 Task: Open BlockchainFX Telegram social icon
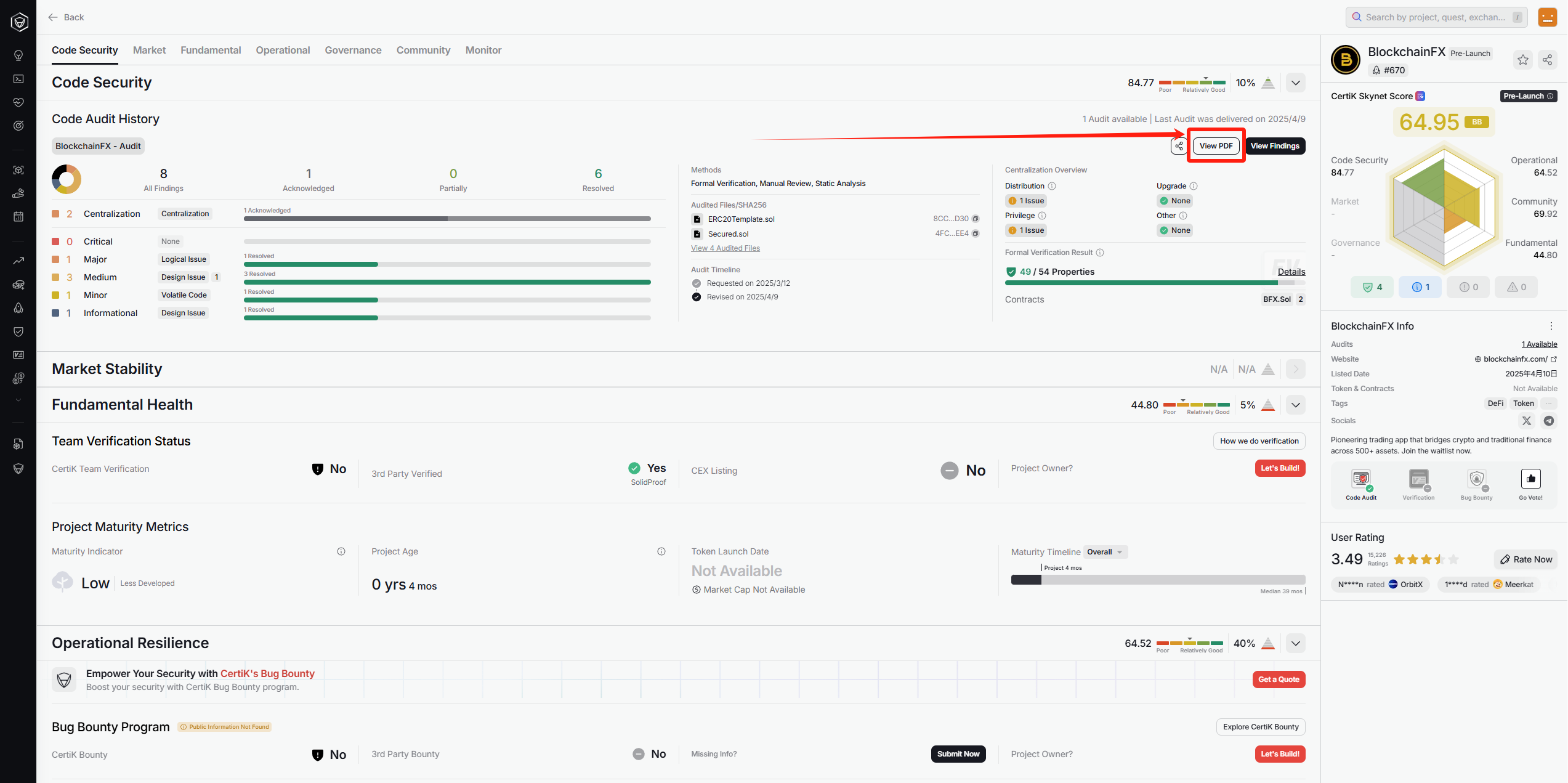click(1549, 421)
